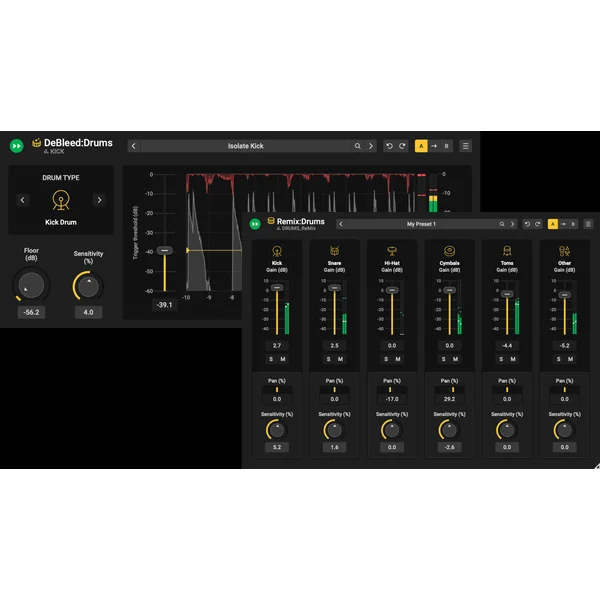Open the hamburger menu in Remix:Drums

(588, 224)
